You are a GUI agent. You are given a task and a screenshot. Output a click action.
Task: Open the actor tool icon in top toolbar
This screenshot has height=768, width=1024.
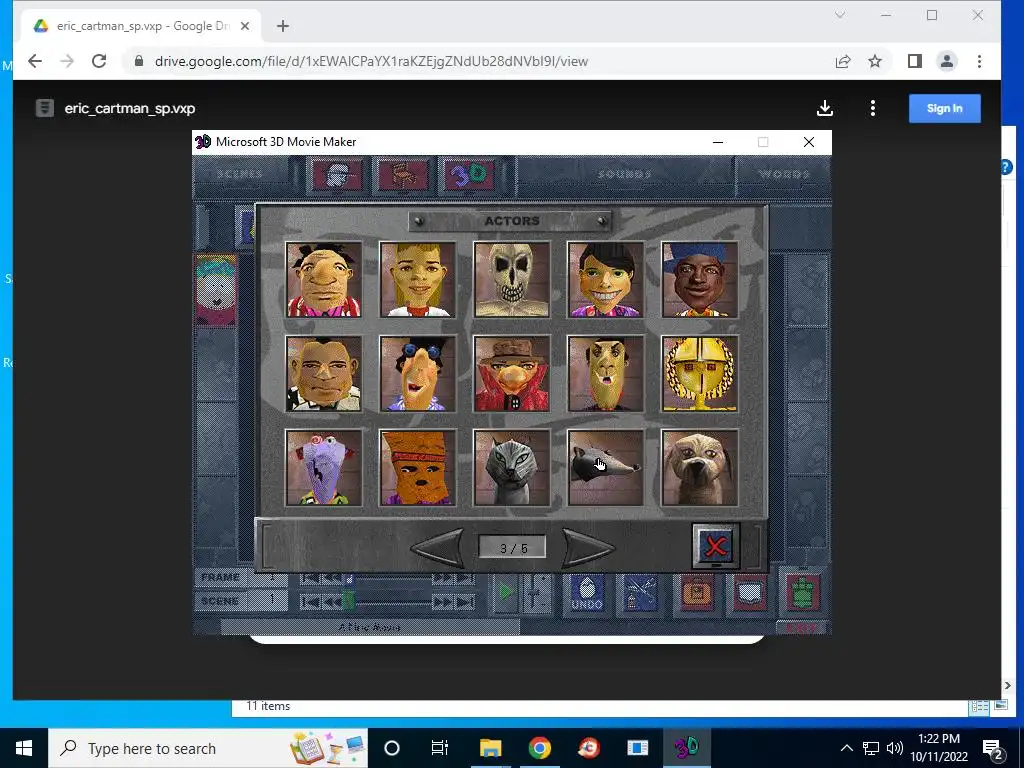pos(337,175)
